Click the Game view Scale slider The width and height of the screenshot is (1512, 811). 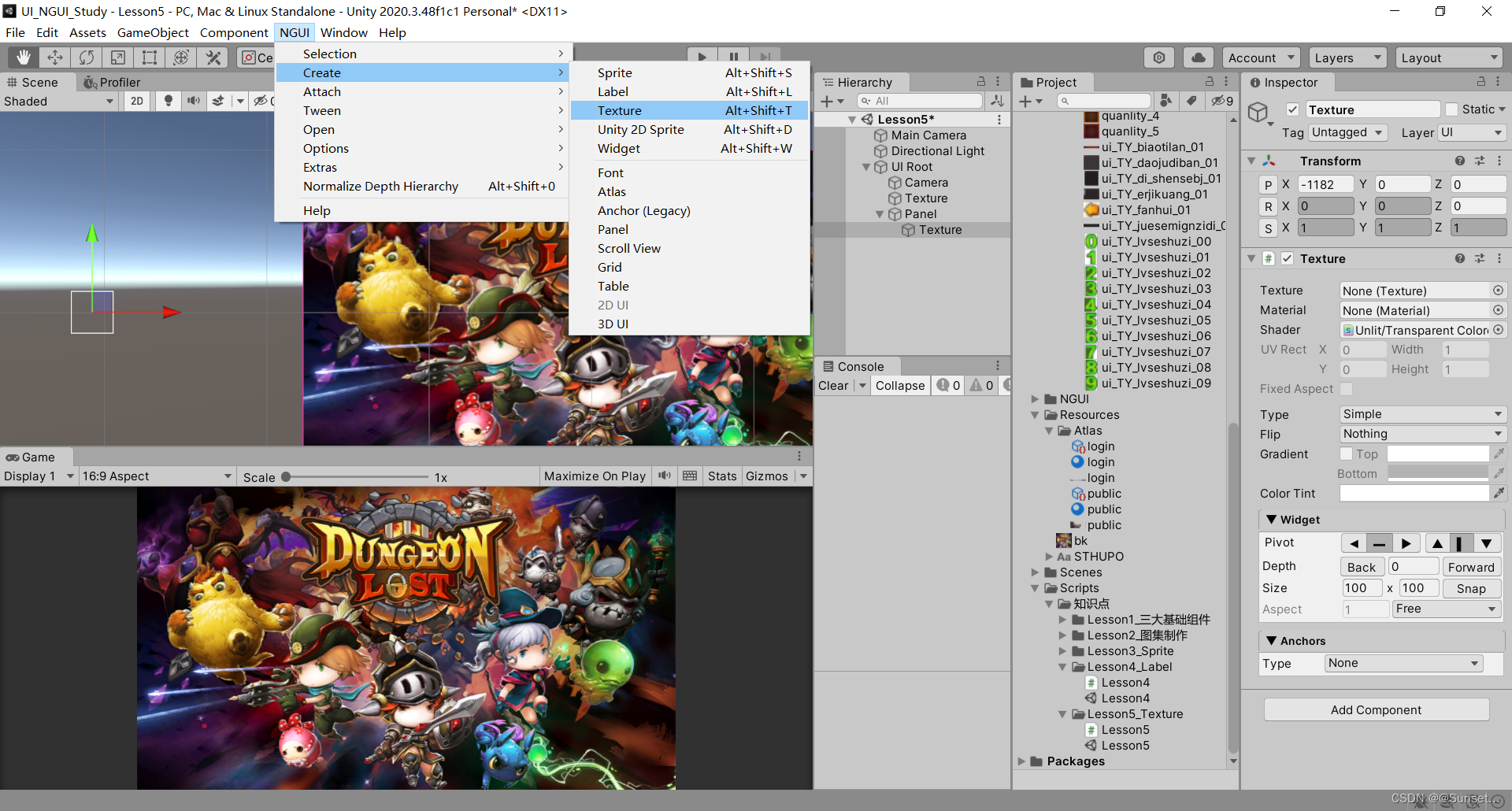(355, 476)
